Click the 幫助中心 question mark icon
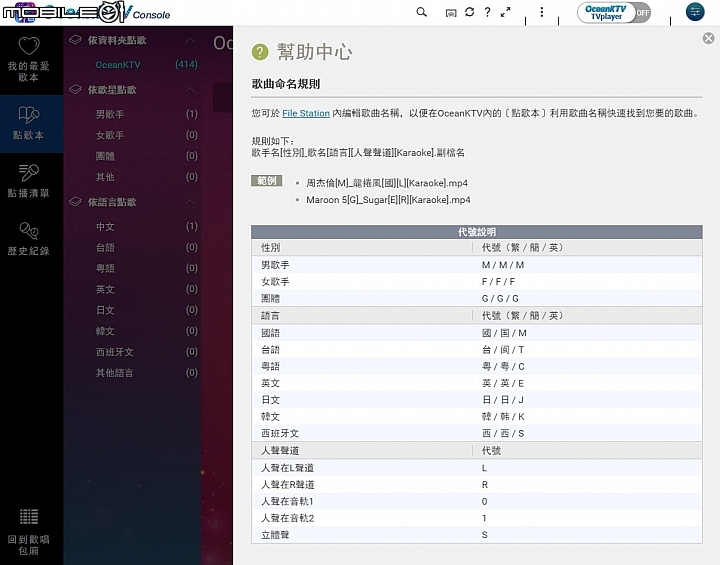 (x=260, y=52)
